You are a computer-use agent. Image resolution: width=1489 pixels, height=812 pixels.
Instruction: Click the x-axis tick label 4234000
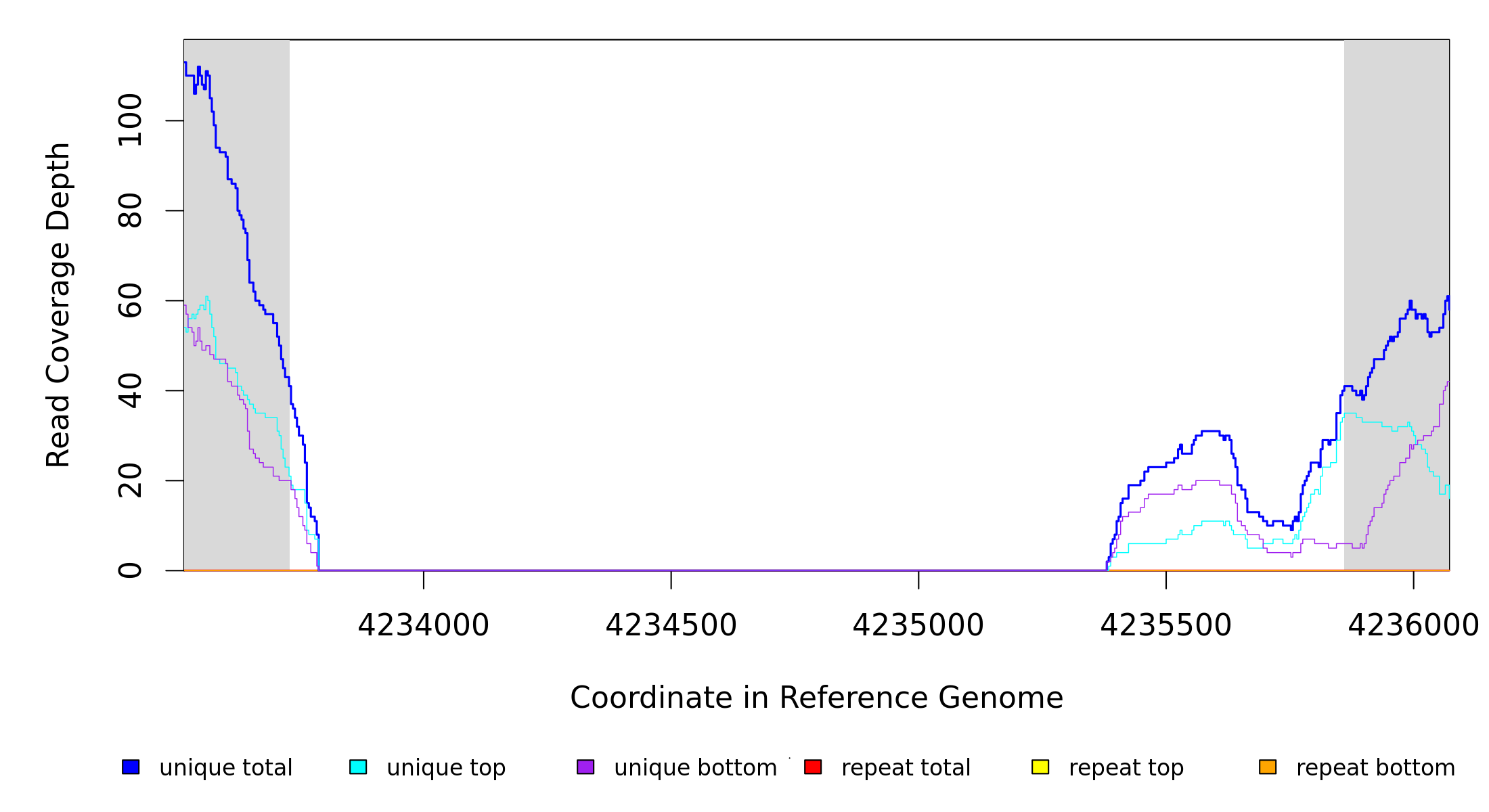tap(423, 626)
